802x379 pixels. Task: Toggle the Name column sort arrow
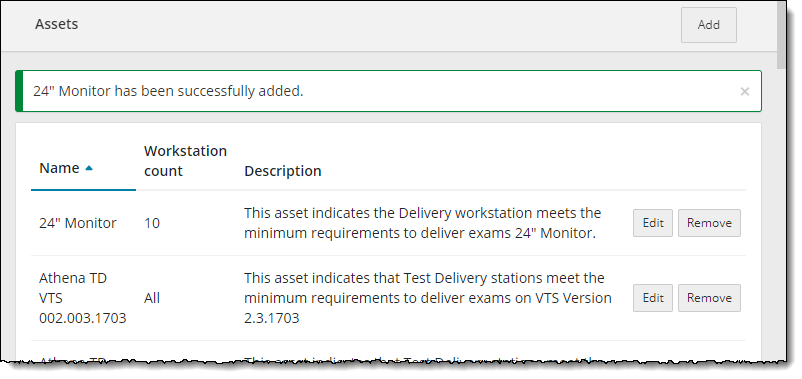[x=89, y=168]
